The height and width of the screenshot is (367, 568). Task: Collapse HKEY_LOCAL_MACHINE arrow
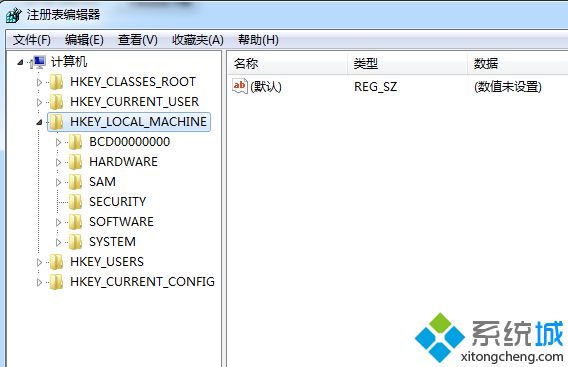39,123
